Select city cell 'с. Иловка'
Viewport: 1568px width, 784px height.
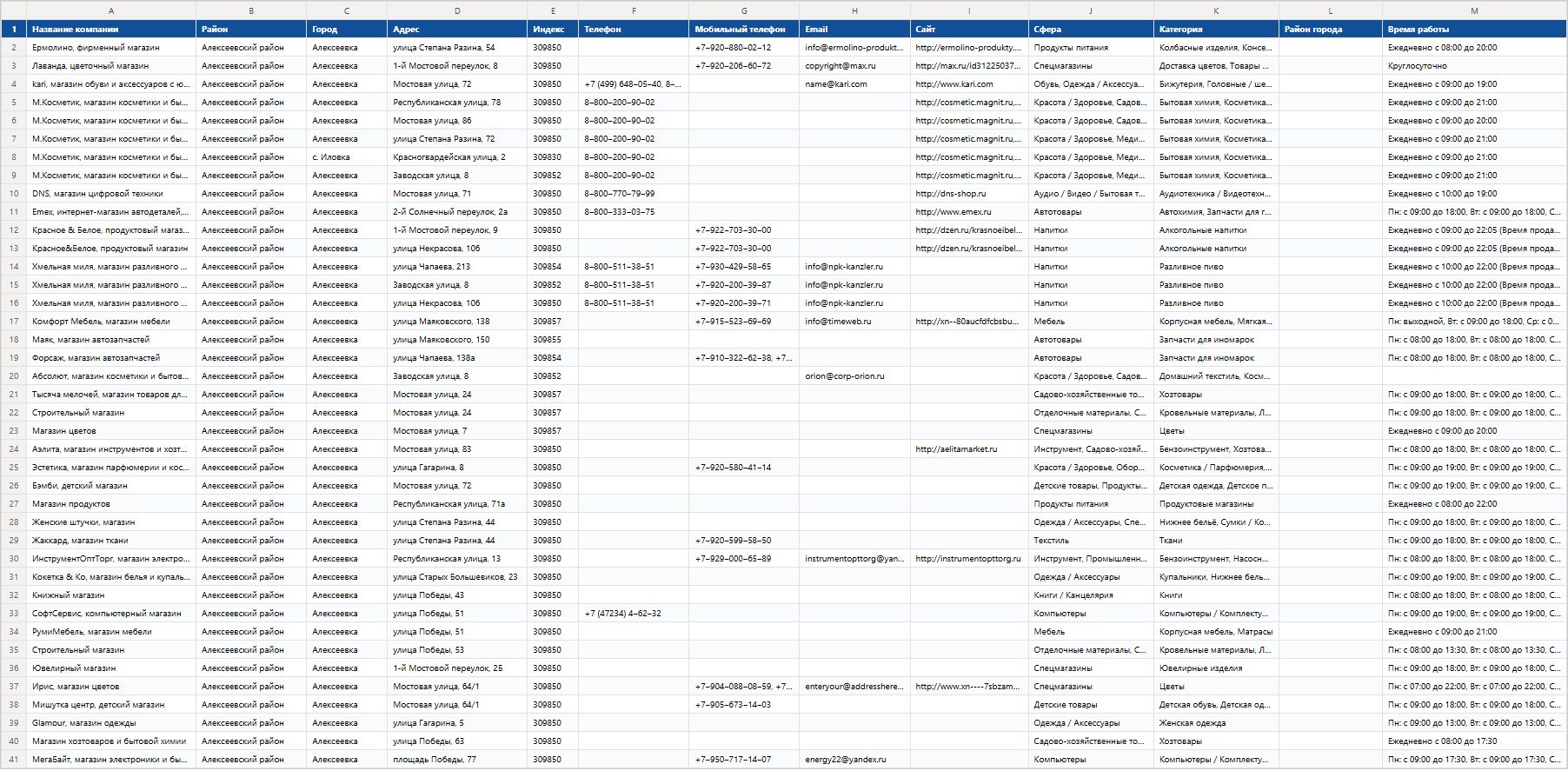click(347, 157)
